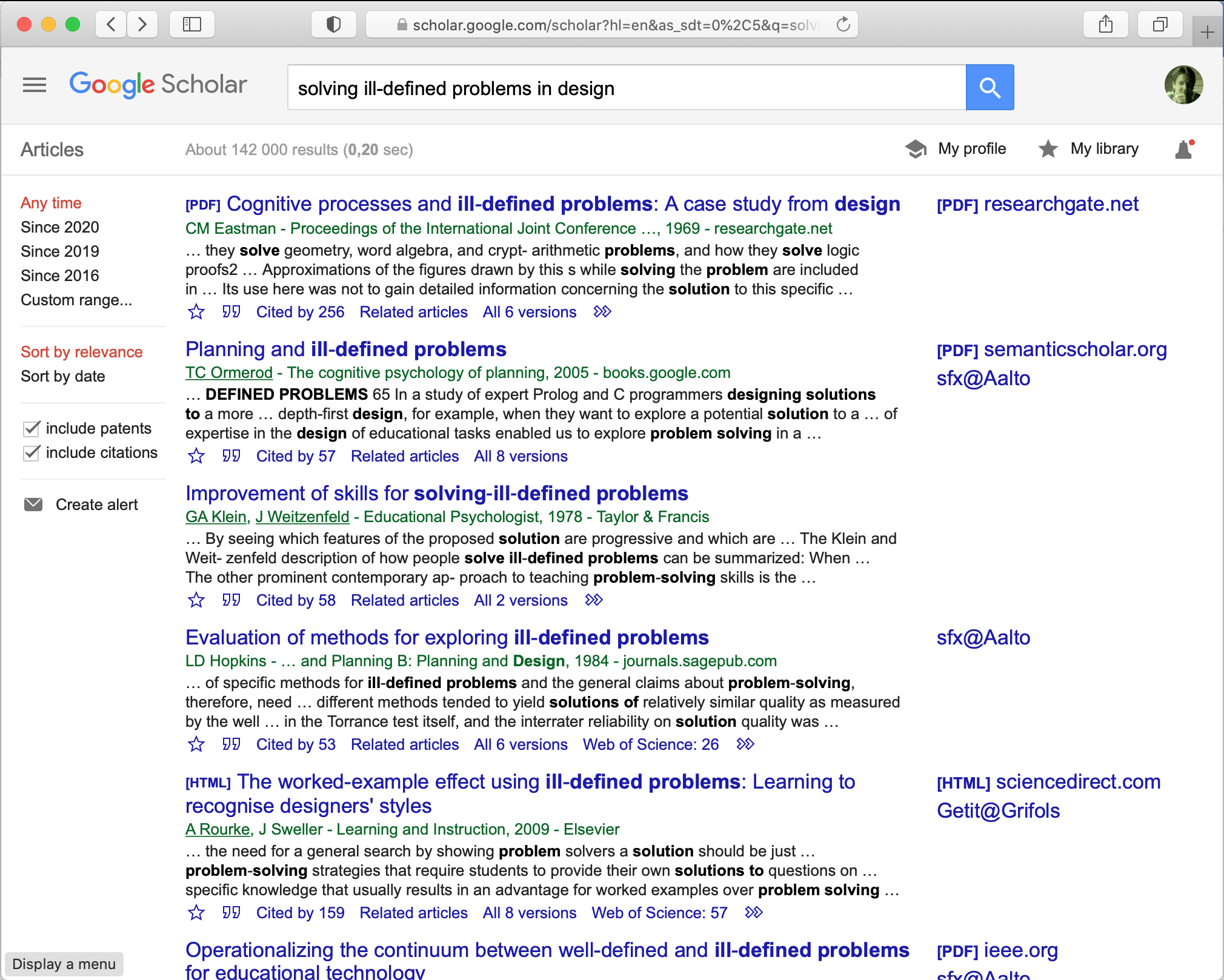Viewport: 1224px width, 980px height.
Task: Open the alerts bell icon
Action: [1184, 149]
